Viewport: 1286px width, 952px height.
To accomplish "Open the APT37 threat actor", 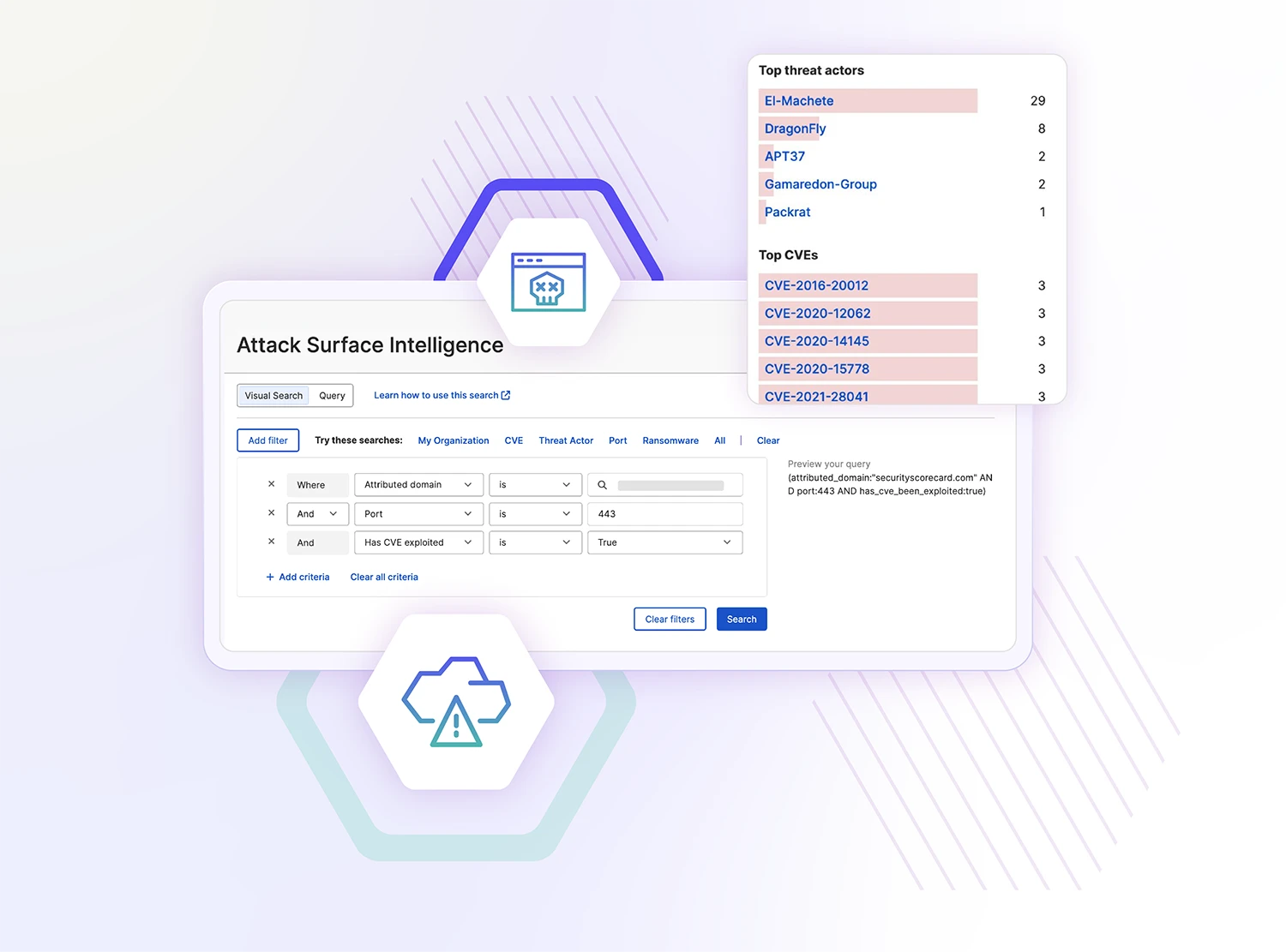I will (x=784, y=156).
